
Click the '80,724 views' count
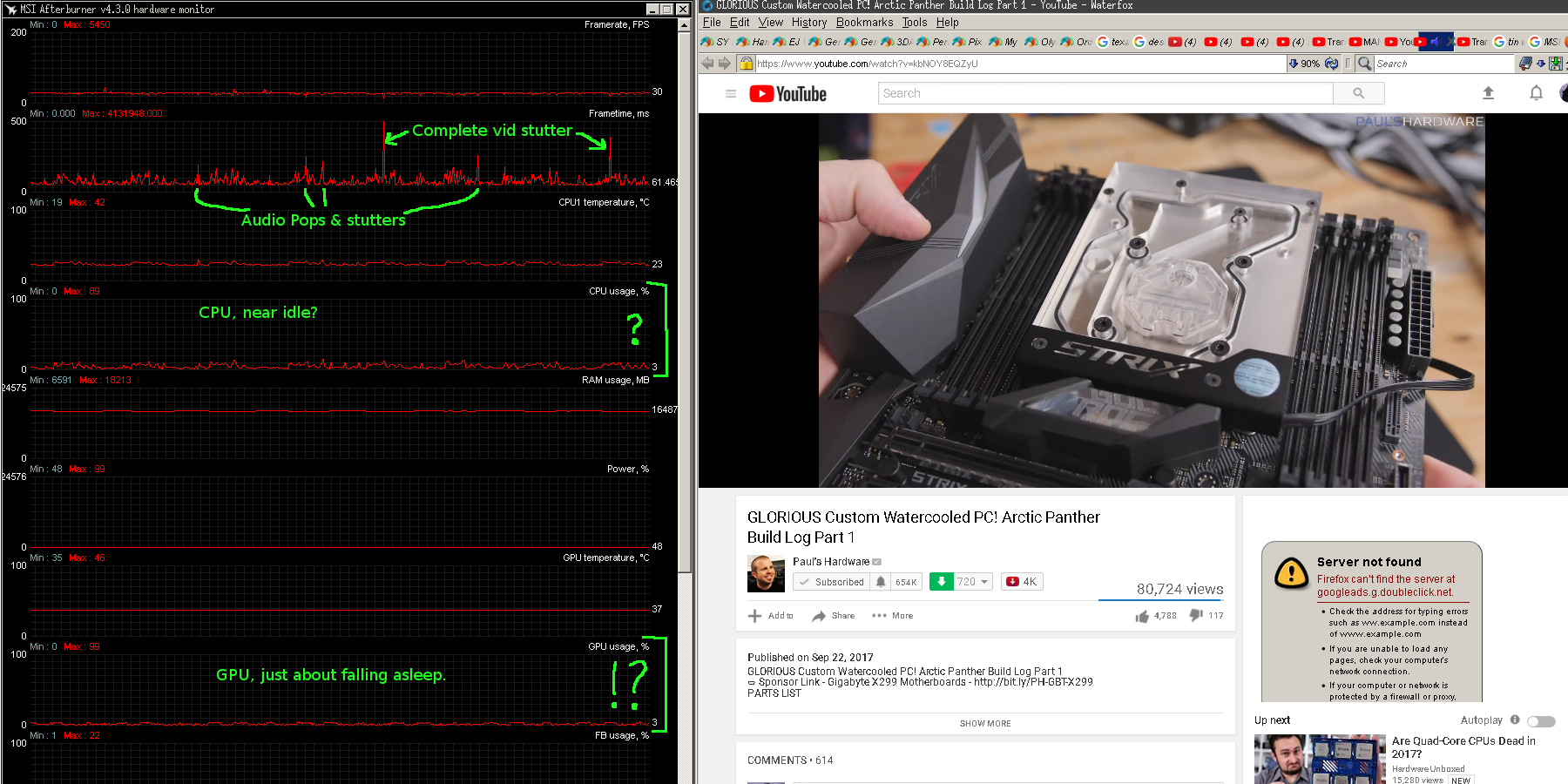click(1179, 590)
